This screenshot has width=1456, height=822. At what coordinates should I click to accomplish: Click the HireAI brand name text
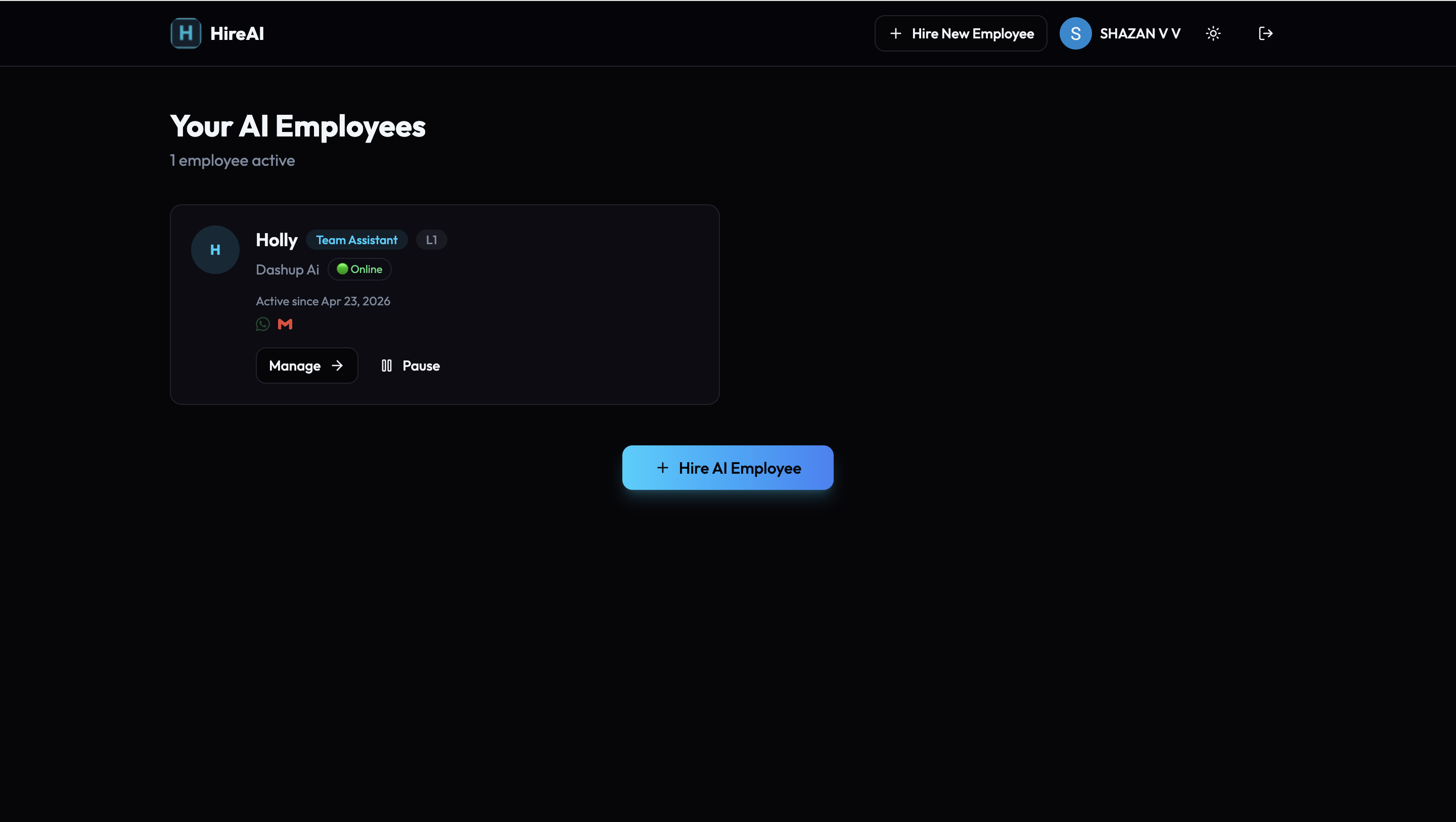pyautogui.click(x=237, y=34)
